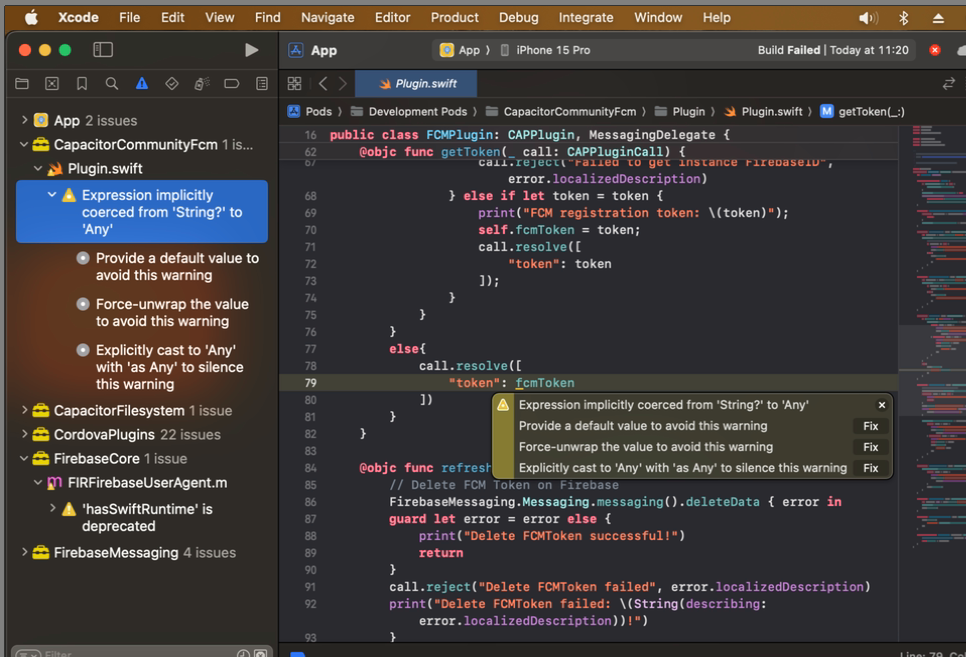Show the Issue navigator
Viewport: 966px width, 657px height.
142,83
